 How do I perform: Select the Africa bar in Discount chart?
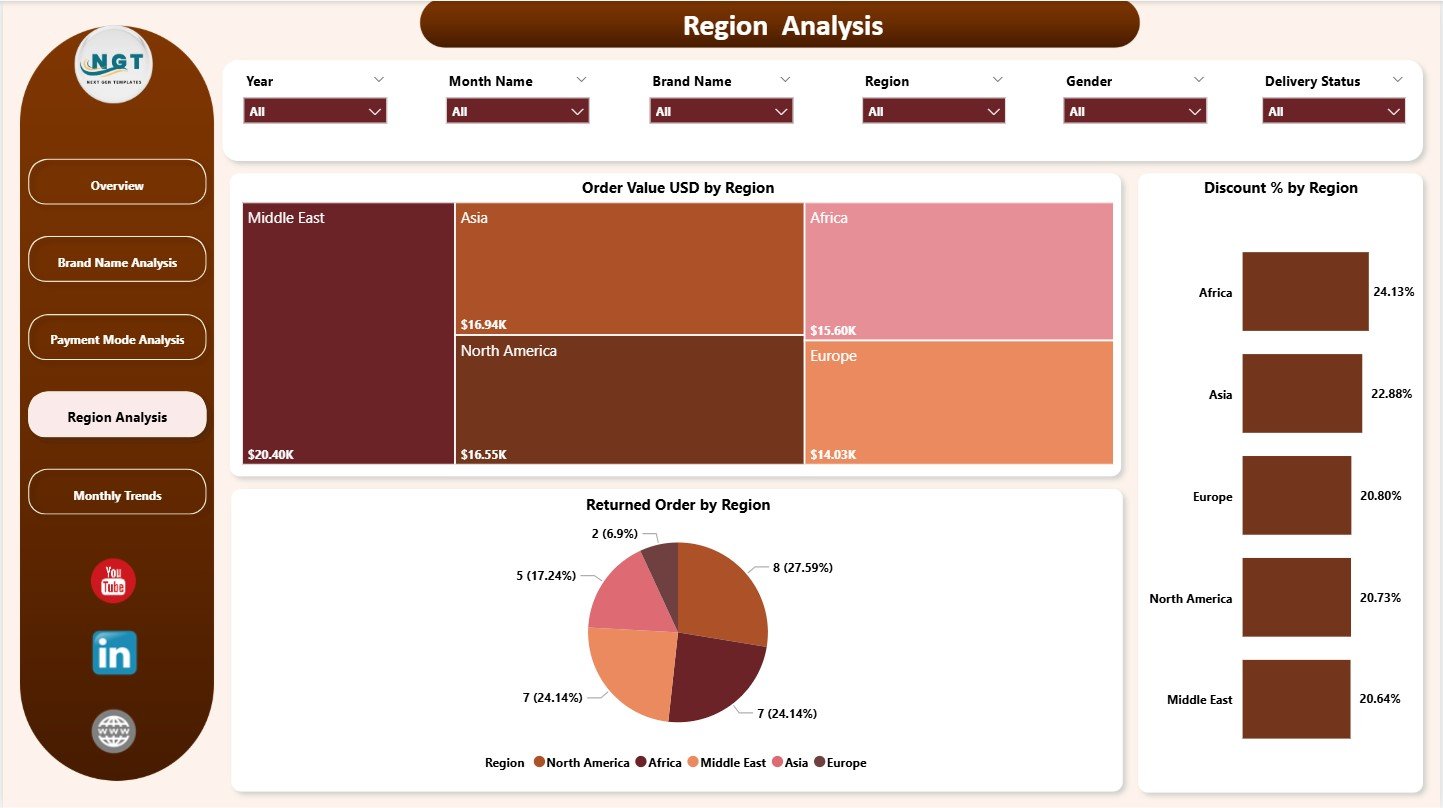(1305, 292)
